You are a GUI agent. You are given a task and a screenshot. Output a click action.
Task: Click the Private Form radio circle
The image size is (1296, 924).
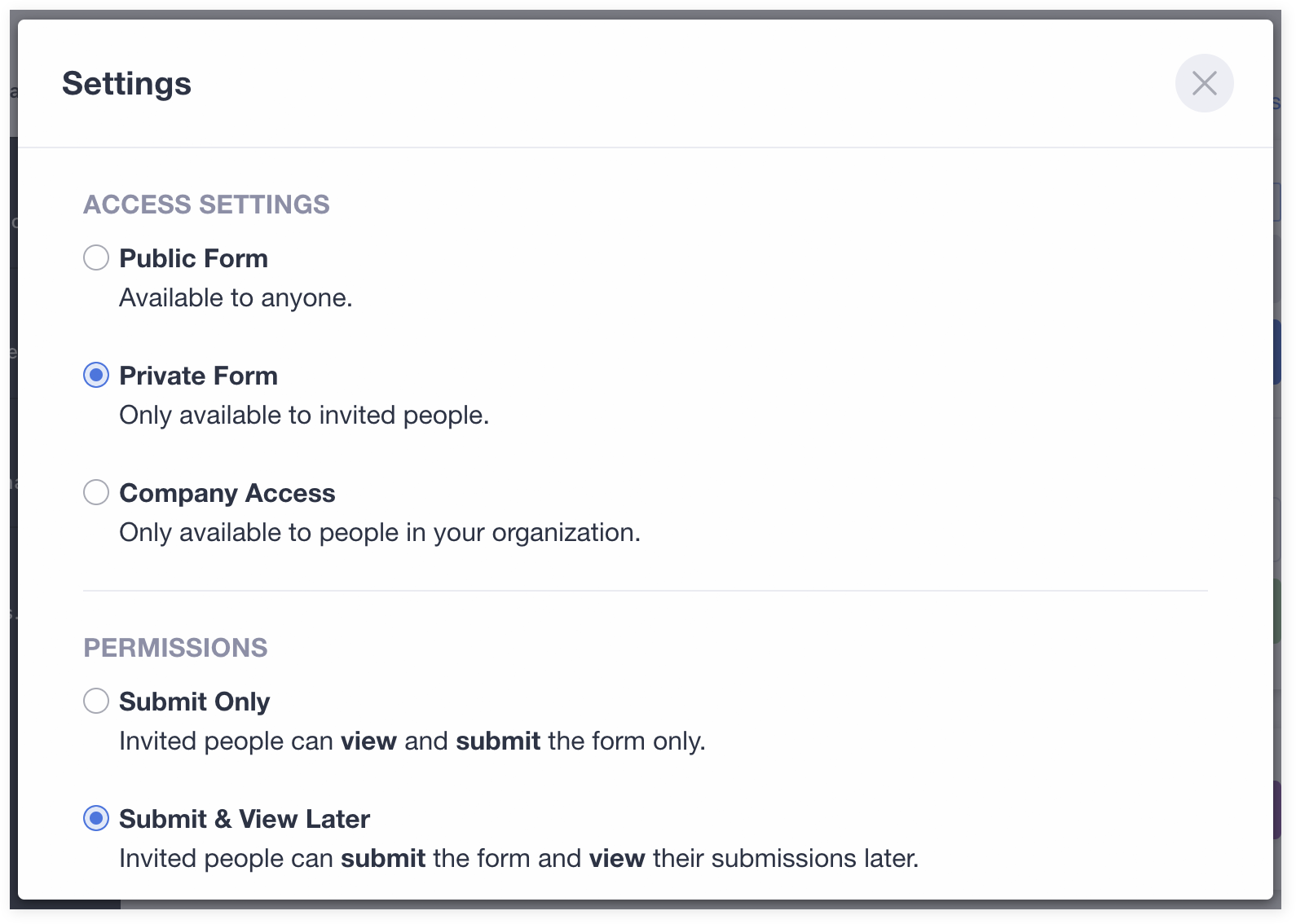[96, 375]
